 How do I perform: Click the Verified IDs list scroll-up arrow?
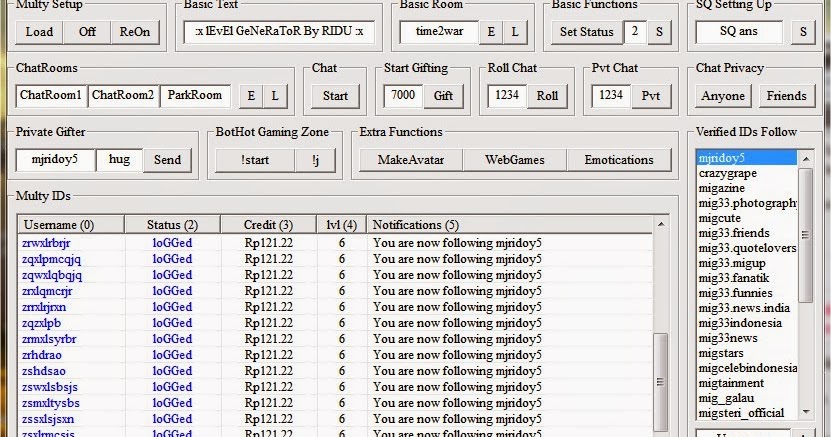click(806, 159)
